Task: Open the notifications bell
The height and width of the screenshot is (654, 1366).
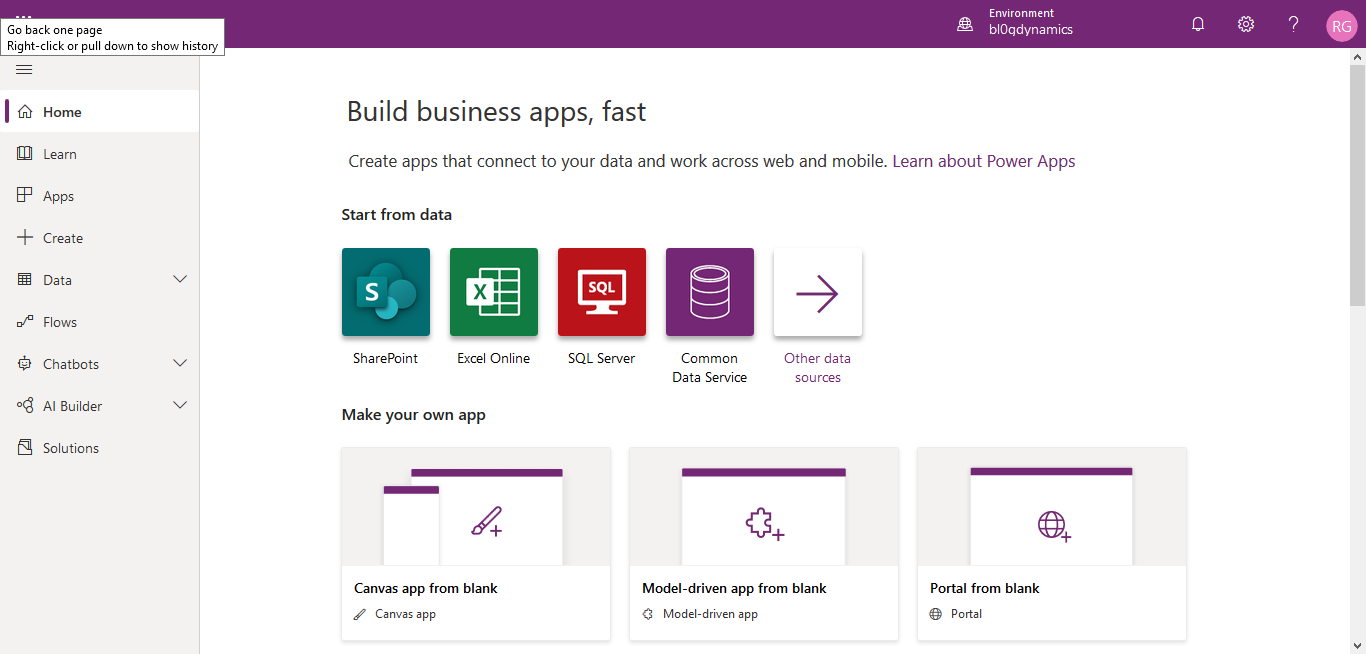Action: tap(1198, 24)
